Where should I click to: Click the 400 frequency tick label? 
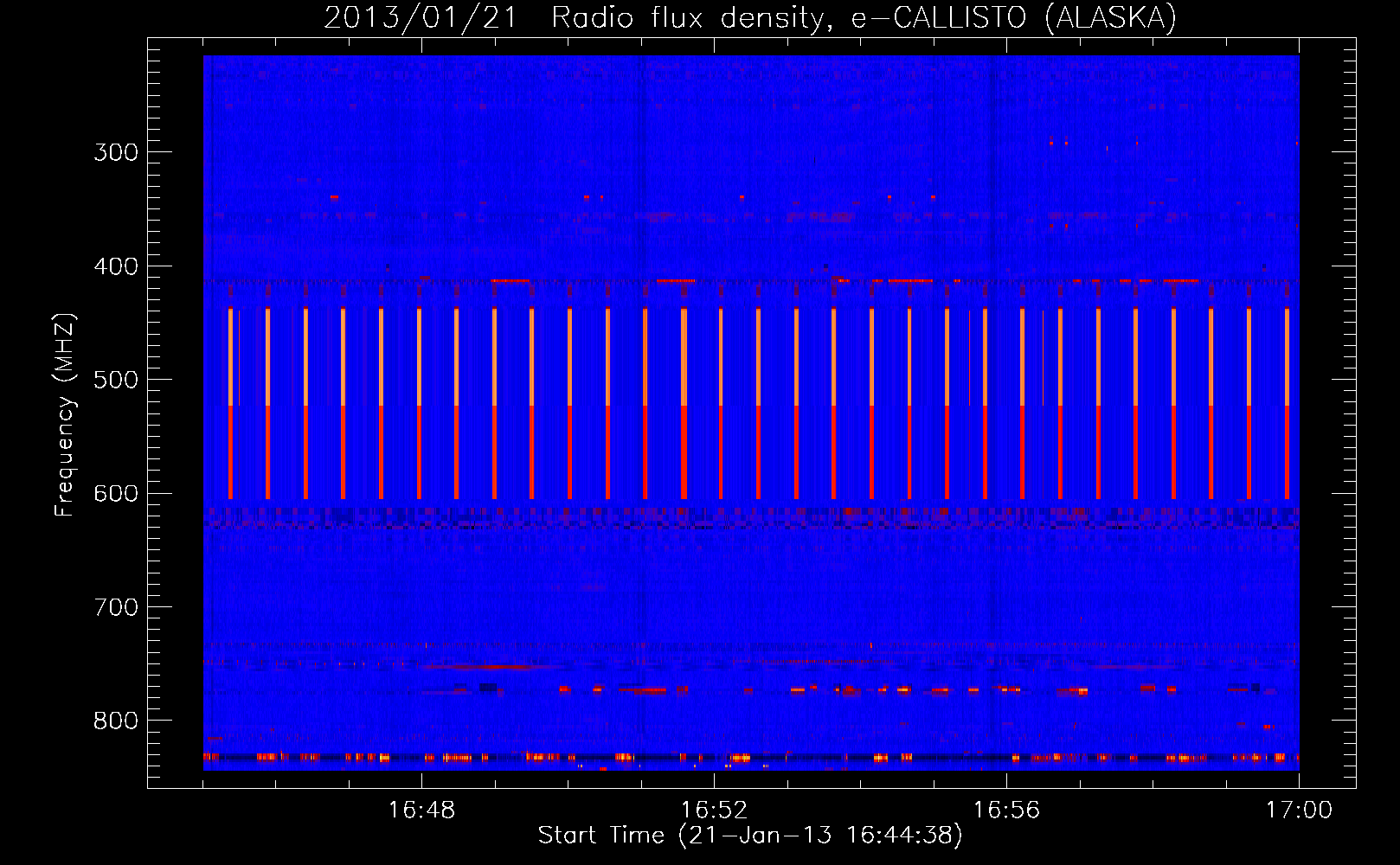(x=116, y=266)
